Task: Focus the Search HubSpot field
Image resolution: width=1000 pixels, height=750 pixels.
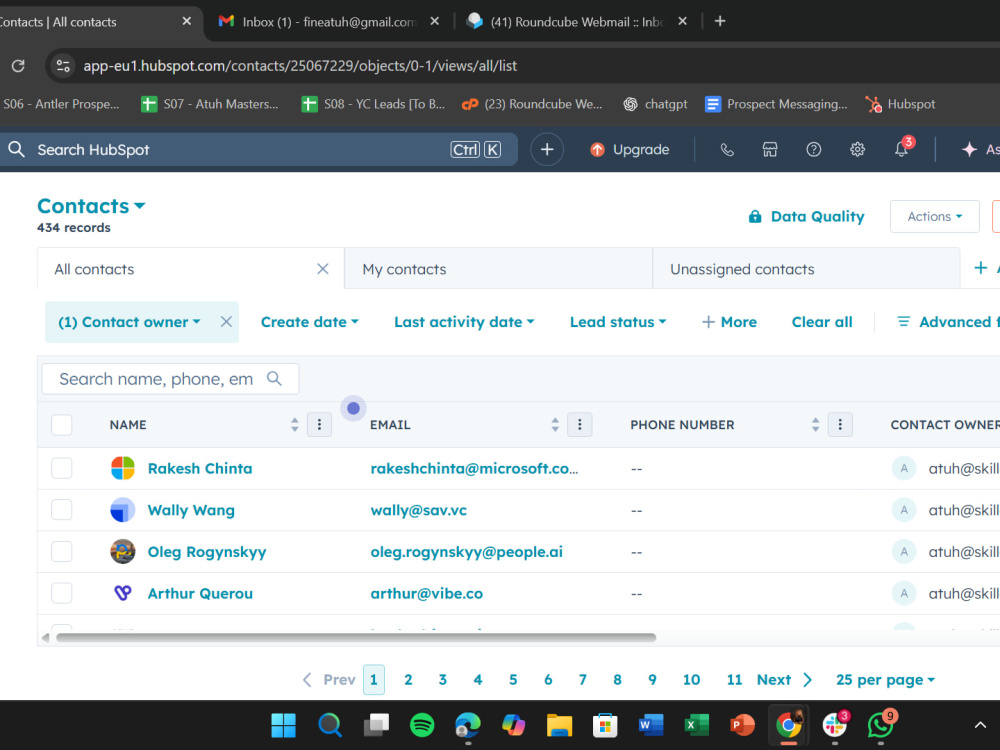Action: tap(258, 149)
